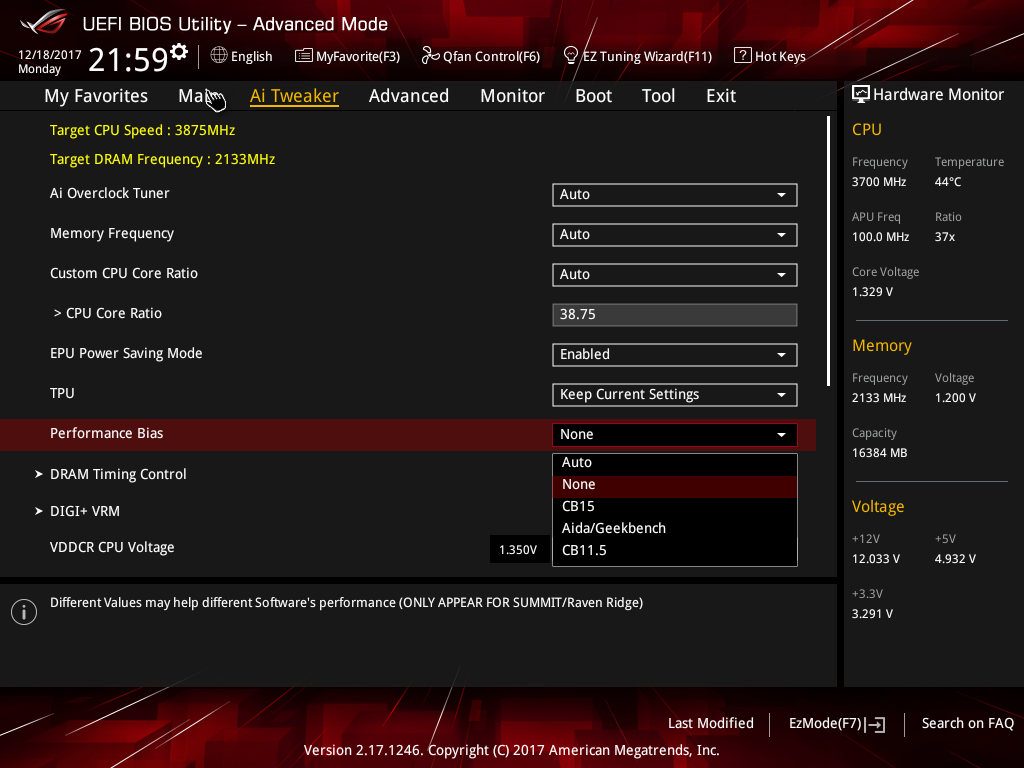1024x768 pixels.
Task: Click +12V reading 12.033 V
Action: click(876, 559)
